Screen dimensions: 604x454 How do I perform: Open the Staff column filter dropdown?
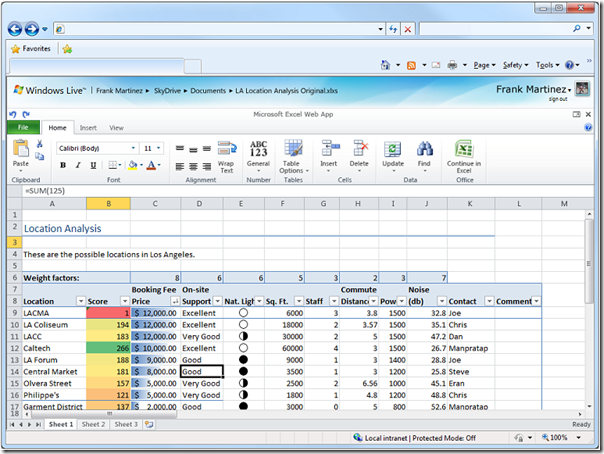pos(334,301)
